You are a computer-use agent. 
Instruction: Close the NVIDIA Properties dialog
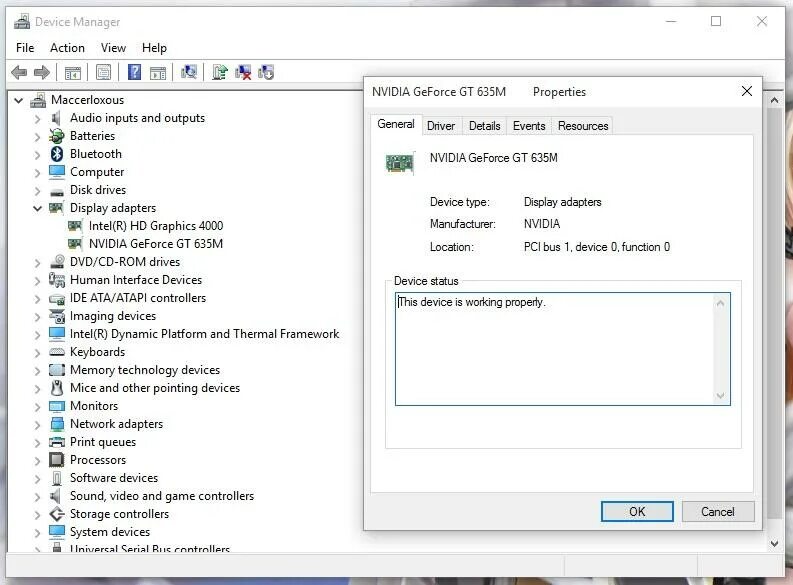click(x=746, y=91)
